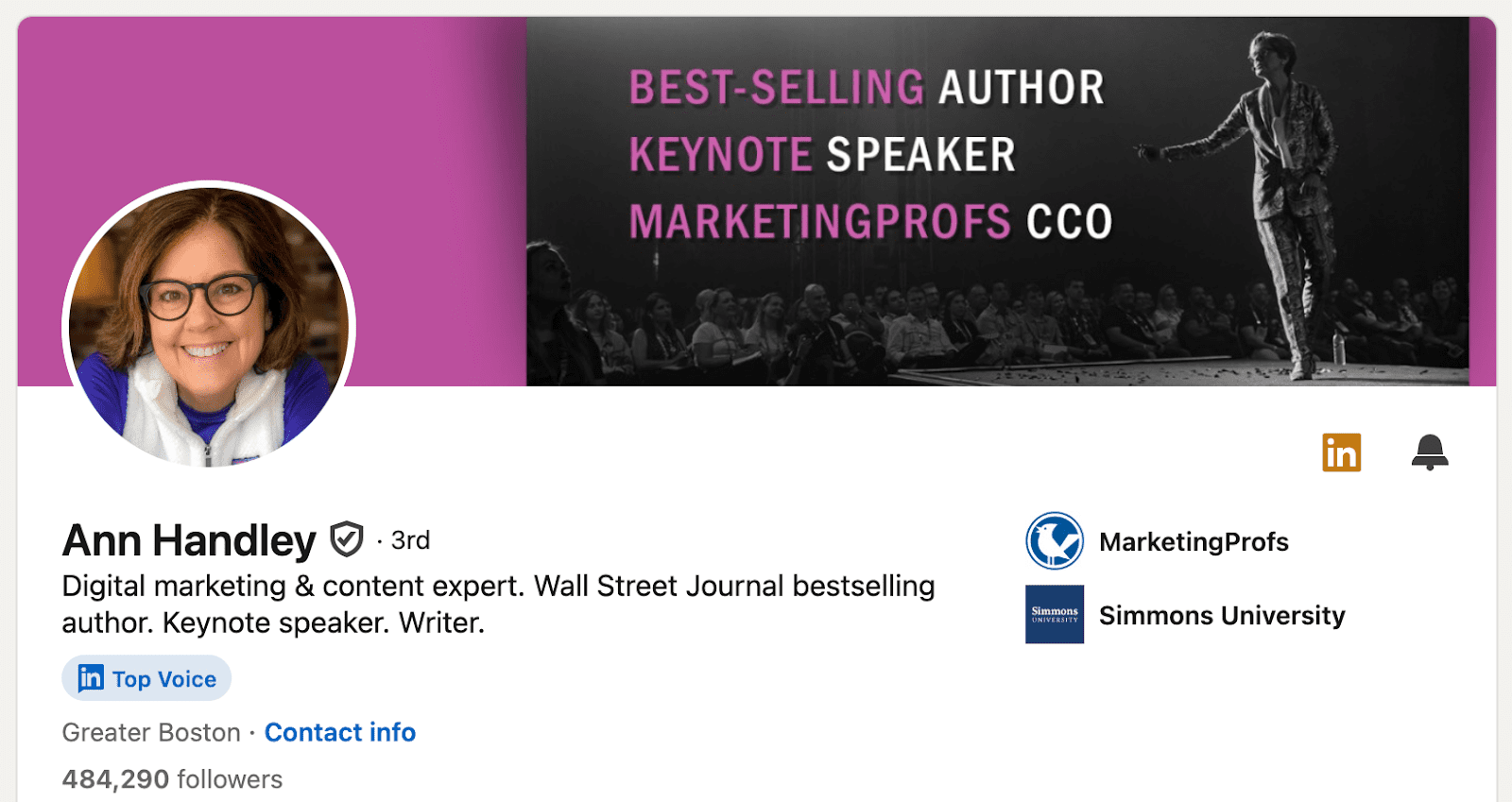Open Ann Handley's profile photo
The width and height of the screenshot is (1512, 802).
[208, 326]
